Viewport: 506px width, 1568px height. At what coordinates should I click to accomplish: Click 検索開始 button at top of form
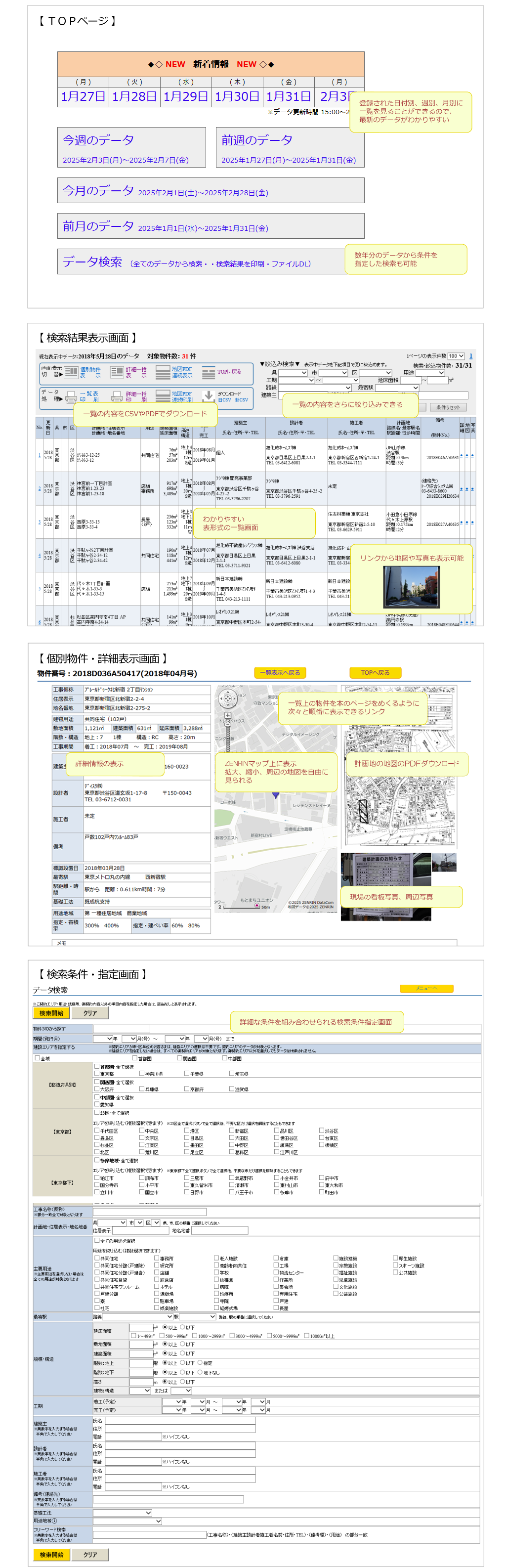coord(51,1013)
